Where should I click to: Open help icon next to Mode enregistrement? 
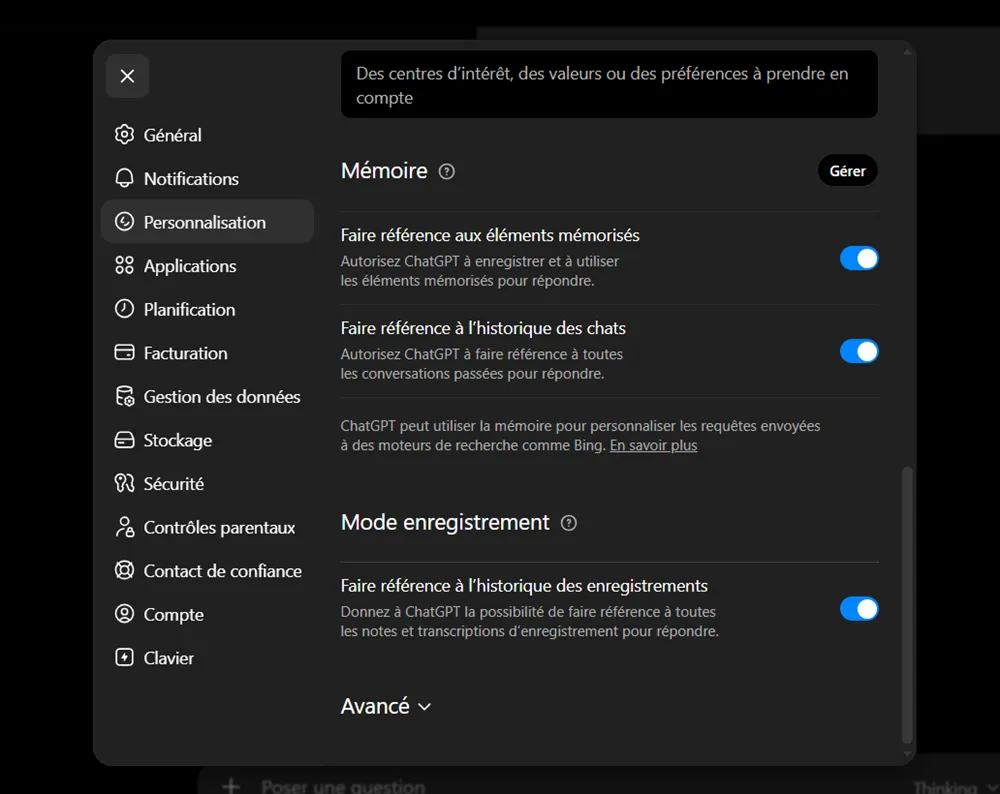click(569, 523)
